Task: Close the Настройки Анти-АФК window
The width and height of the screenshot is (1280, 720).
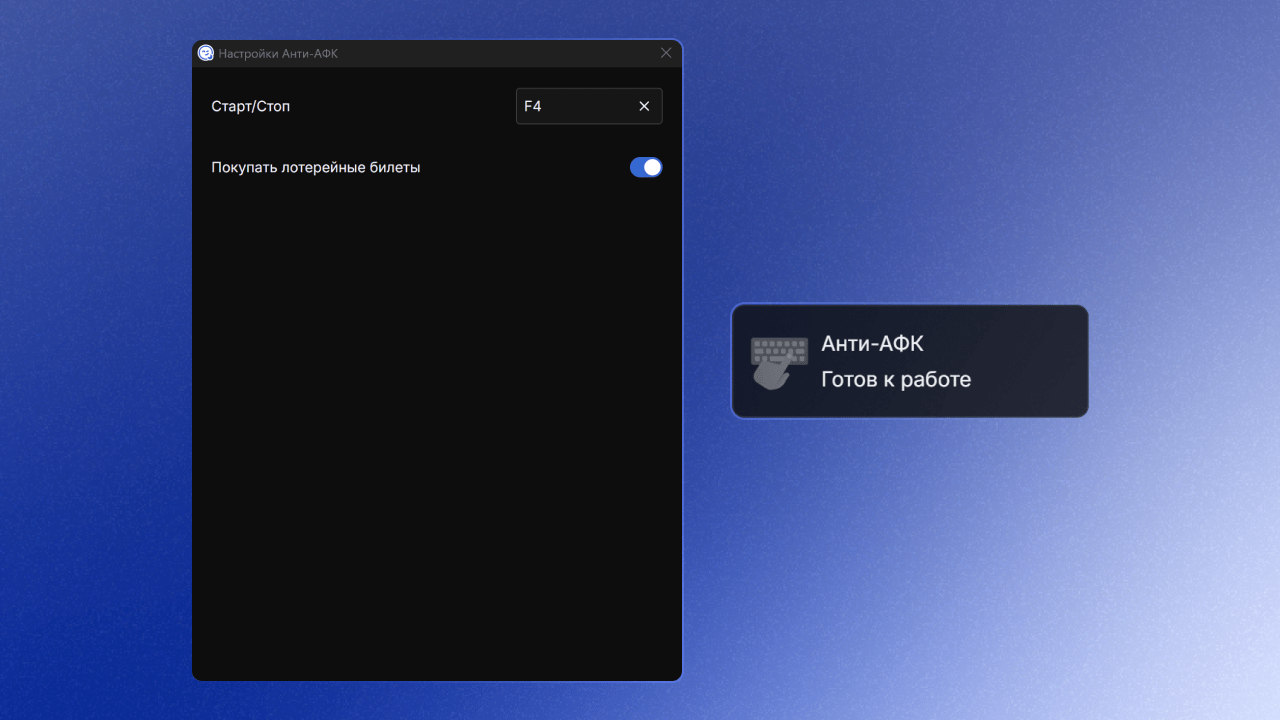Action: [666, 53]
